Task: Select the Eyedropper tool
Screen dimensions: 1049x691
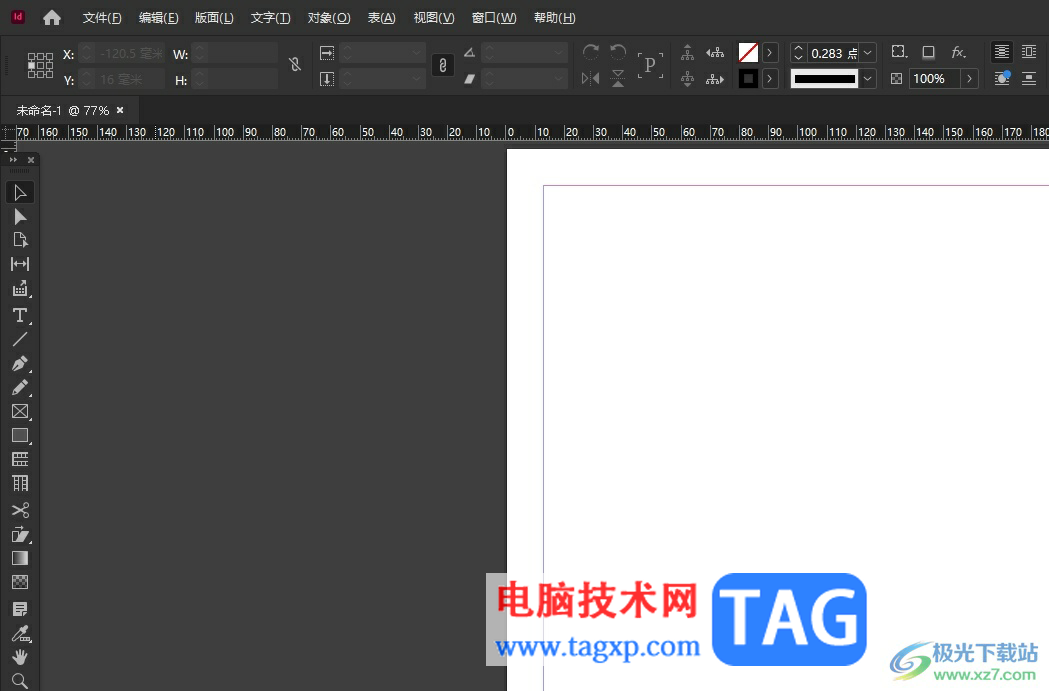Action: (x=20, y=633)
